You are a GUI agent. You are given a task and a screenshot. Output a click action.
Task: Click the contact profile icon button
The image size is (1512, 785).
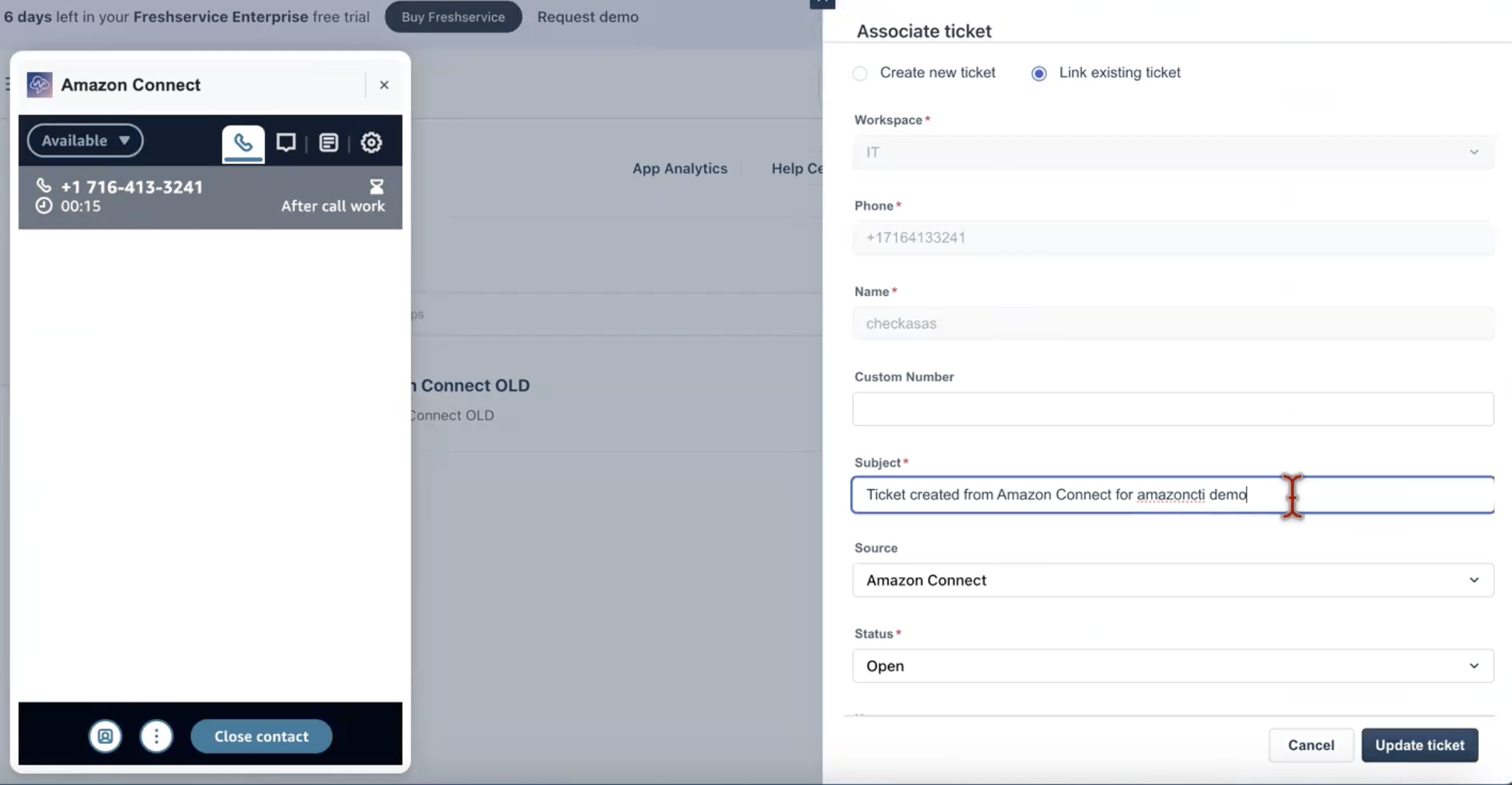point(105,736)
